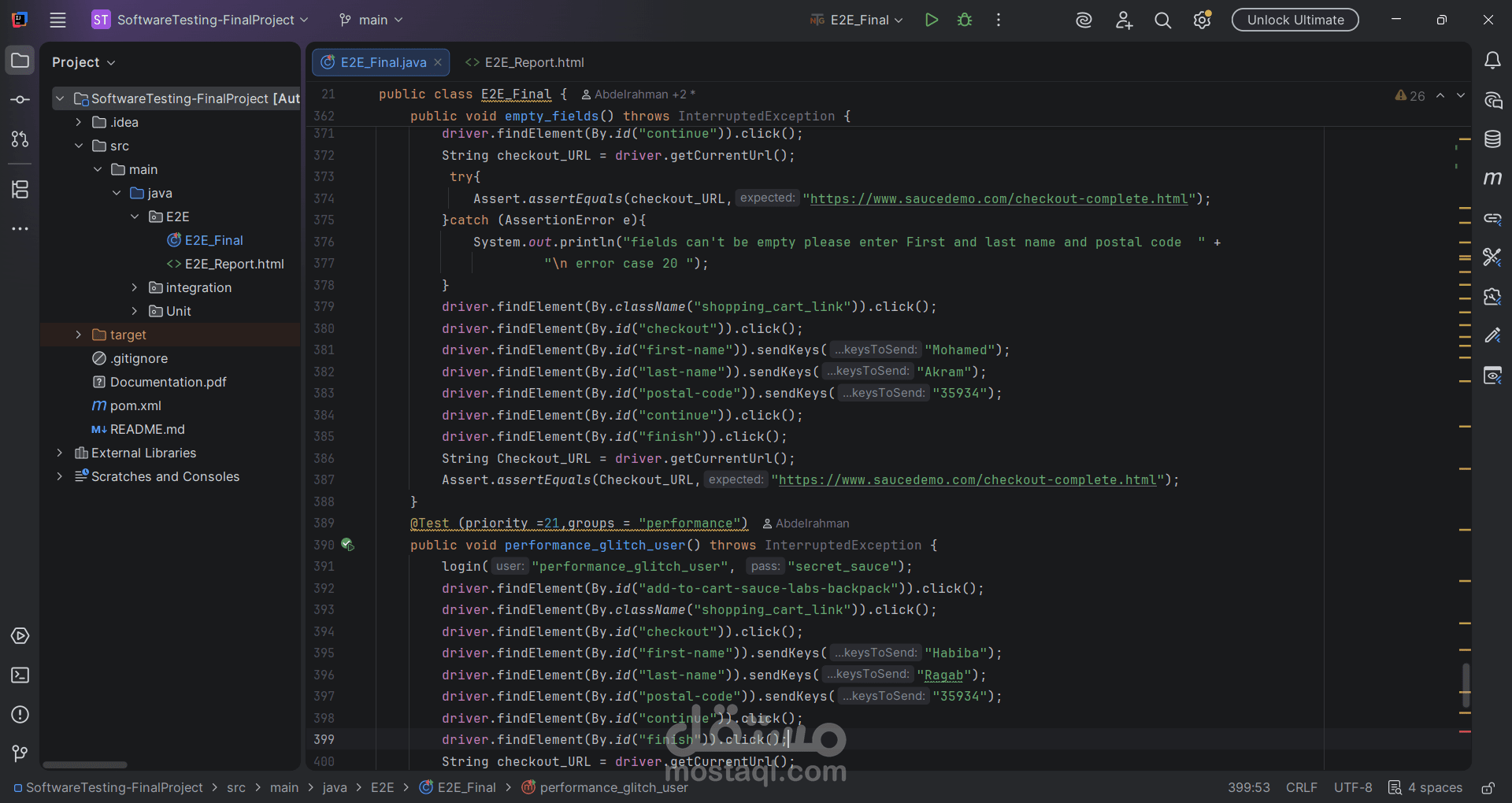Viewport: 1512px width, 803px height.
Task: Select README.md file
Action: coord(139,429)
